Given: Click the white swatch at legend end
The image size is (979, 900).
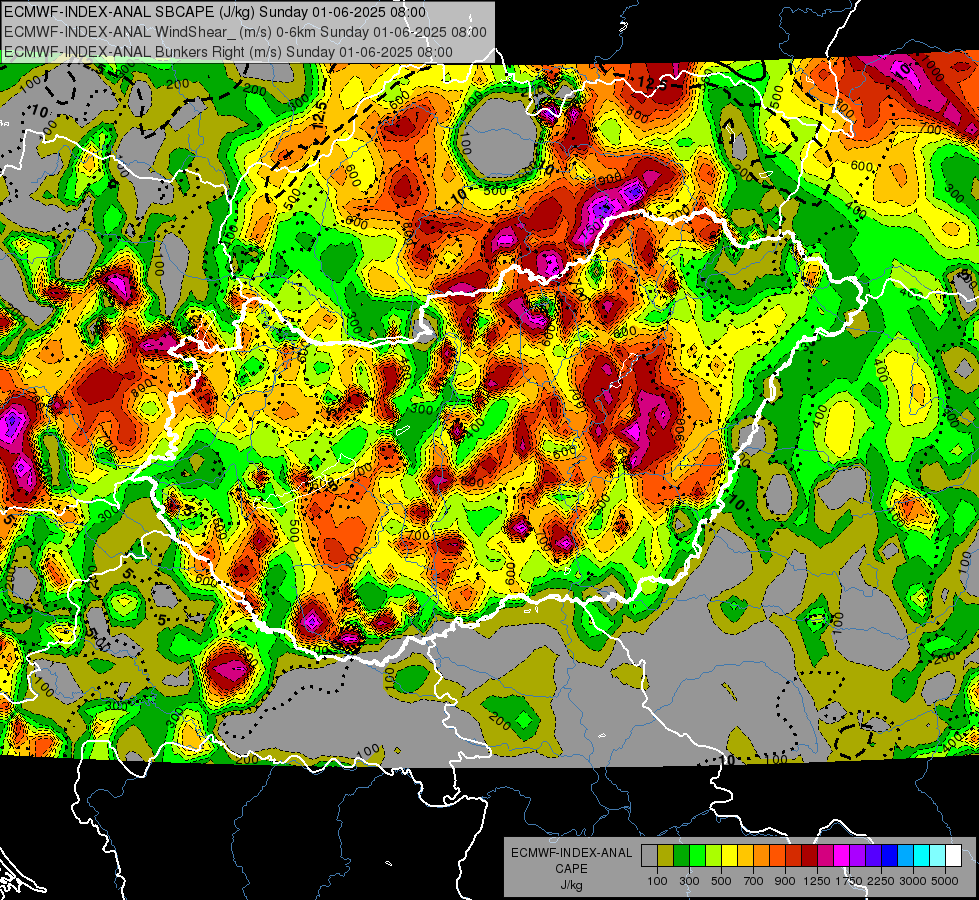Looking at the screenshot, I should (x=953, y=855).
